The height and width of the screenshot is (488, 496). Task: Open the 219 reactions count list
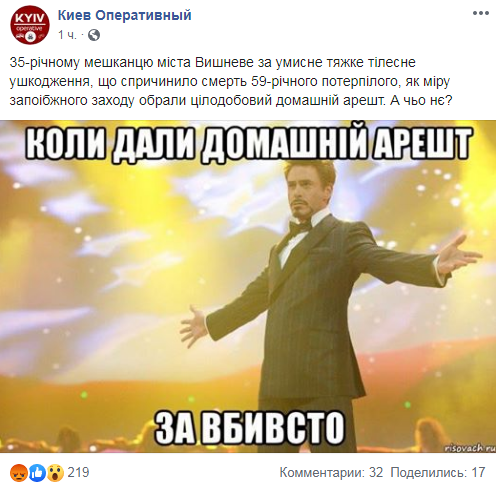pos(79,472)
